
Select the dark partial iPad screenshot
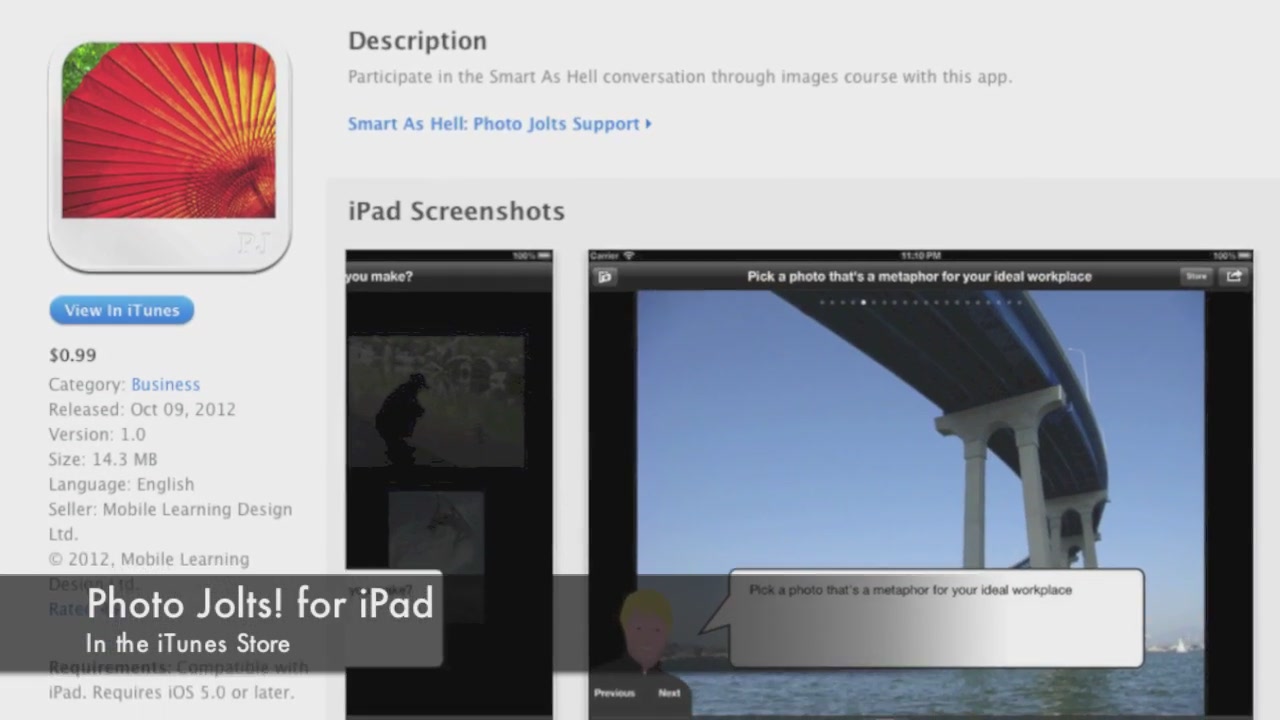[449, 483]
